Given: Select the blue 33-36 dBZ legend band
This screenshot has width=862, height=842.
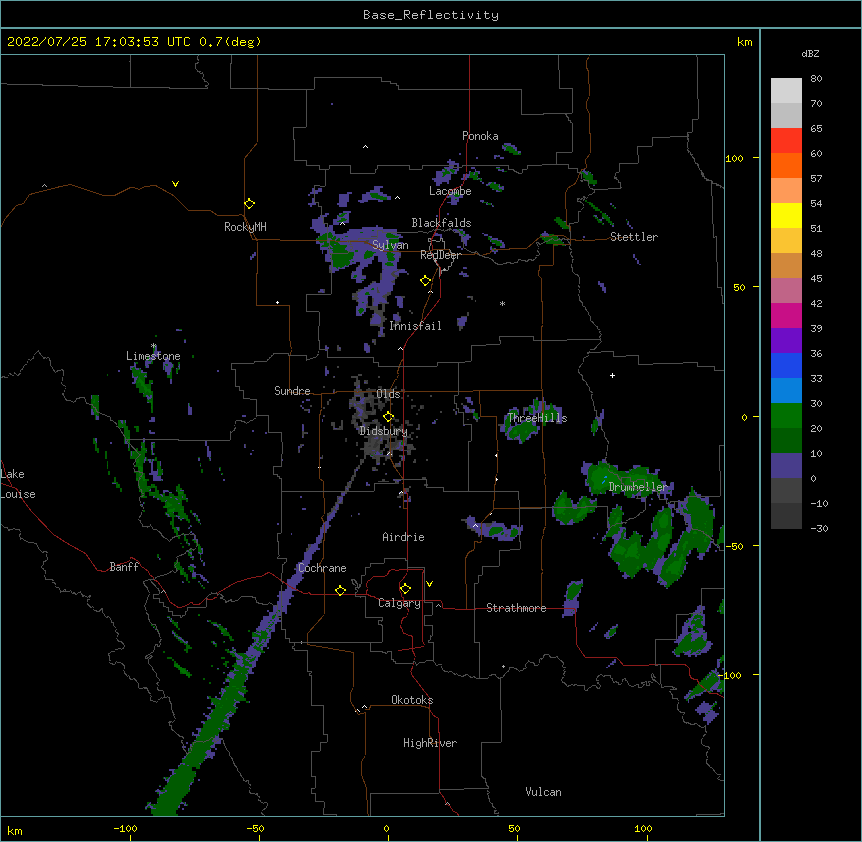Looking at the screenshot, I should 786,365.
